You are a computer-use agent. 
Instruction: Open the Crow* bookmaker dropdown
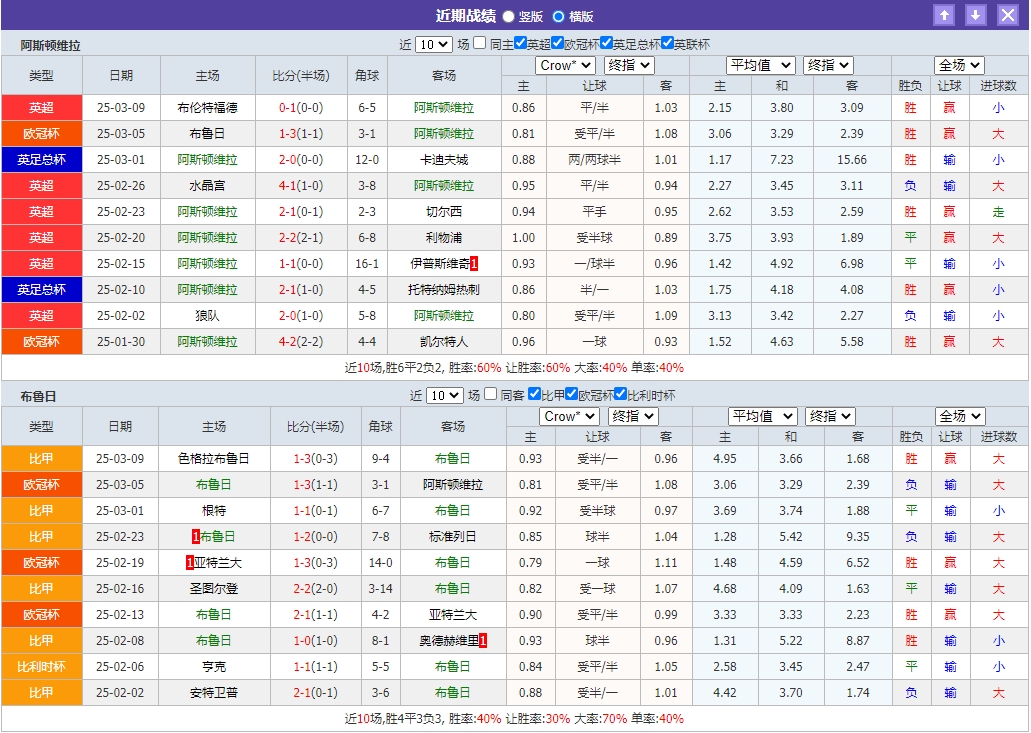[565, 64]
